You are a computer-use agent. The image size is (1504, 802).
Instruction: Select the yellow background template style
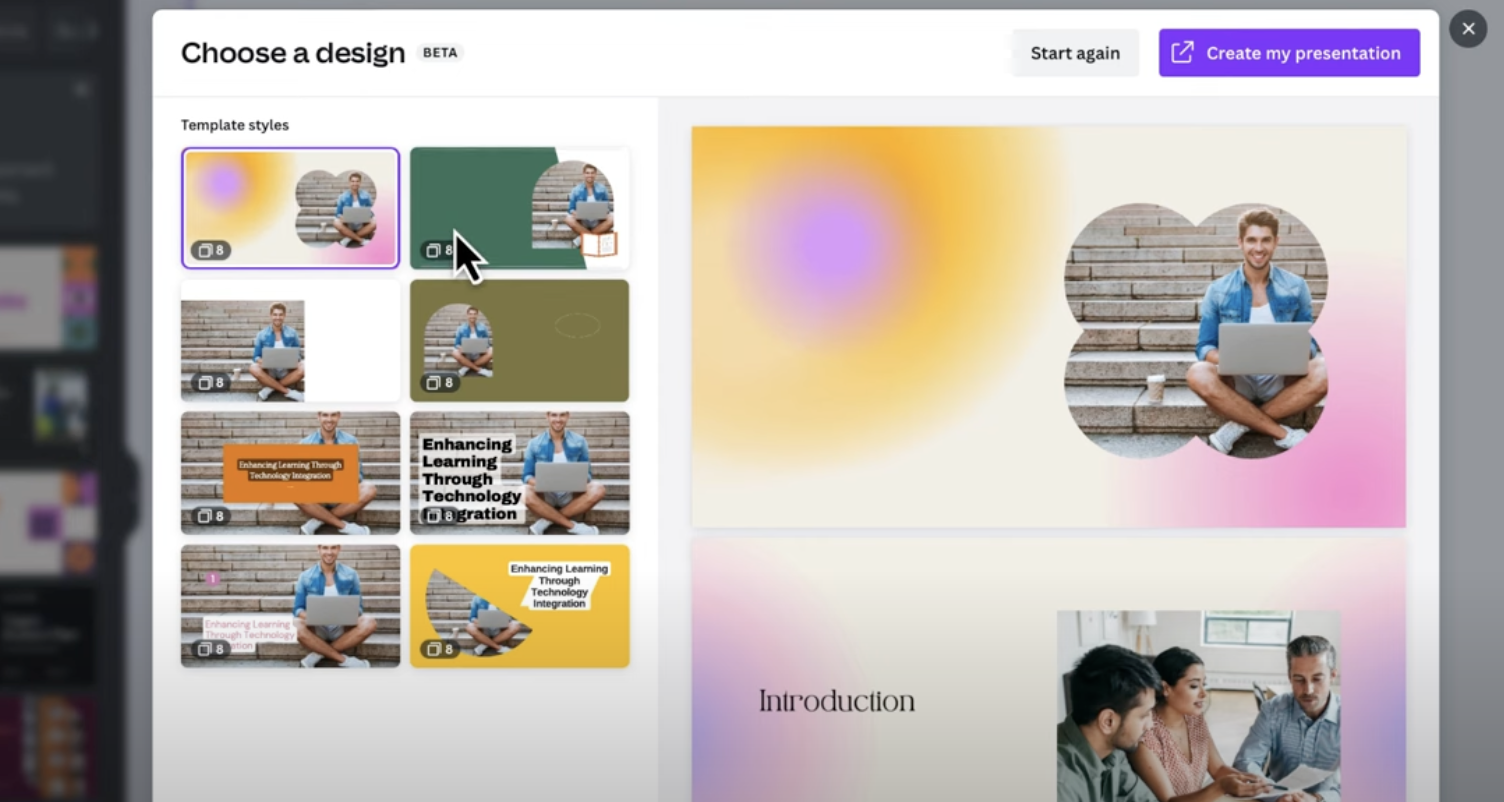click(520, 606)
